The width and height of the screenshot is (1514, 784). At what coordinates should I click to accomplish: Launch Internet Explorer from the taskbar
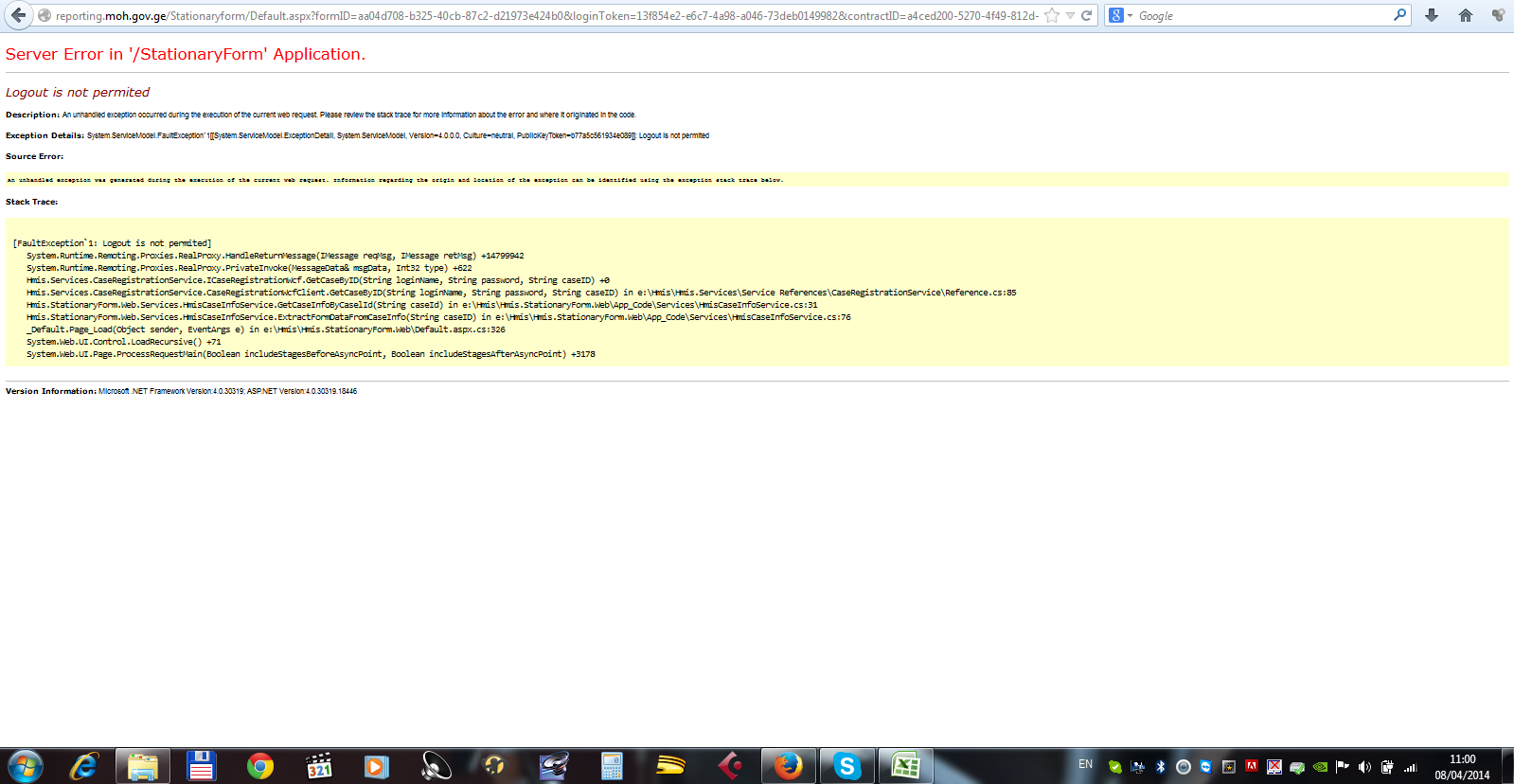pyautogui.click(x=84, y=766)
